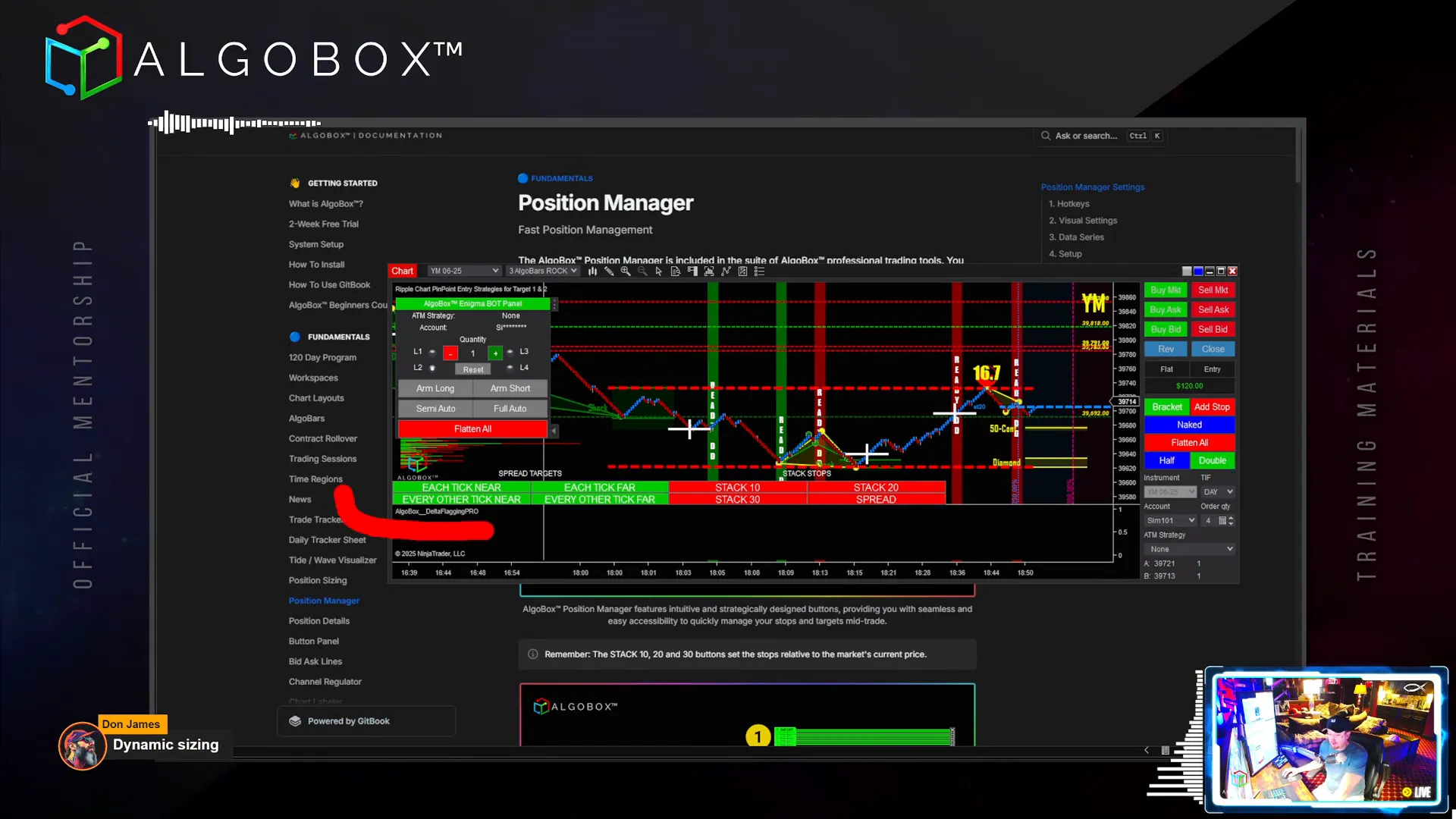The image size is (1456, 819).
Task: Open the Button Panel sidebar page
Action: point(314,641)
